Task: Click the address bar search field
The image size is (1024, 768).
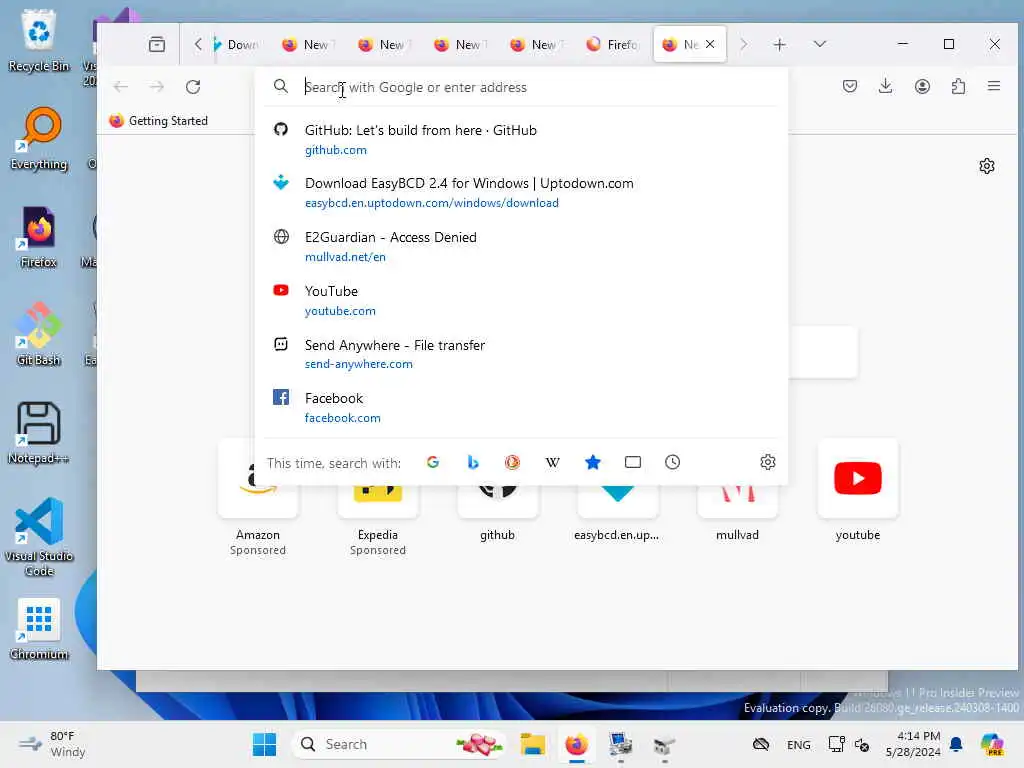Action: pos(521,87)
